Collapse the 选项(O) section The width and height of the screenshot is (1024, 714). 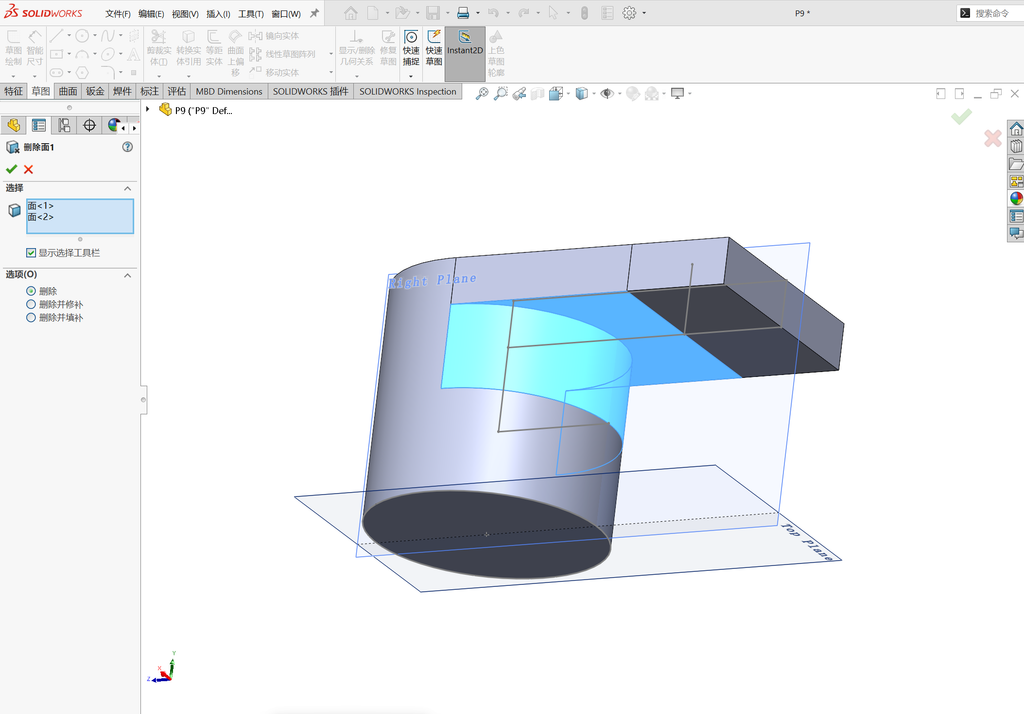[127, 275]
